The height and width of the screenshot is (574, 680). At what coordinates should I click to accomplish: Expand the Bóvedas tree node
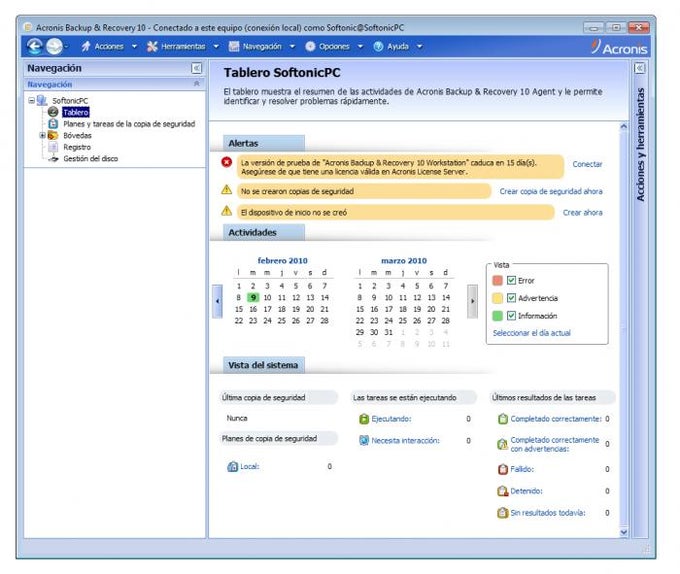pos(42,135)
